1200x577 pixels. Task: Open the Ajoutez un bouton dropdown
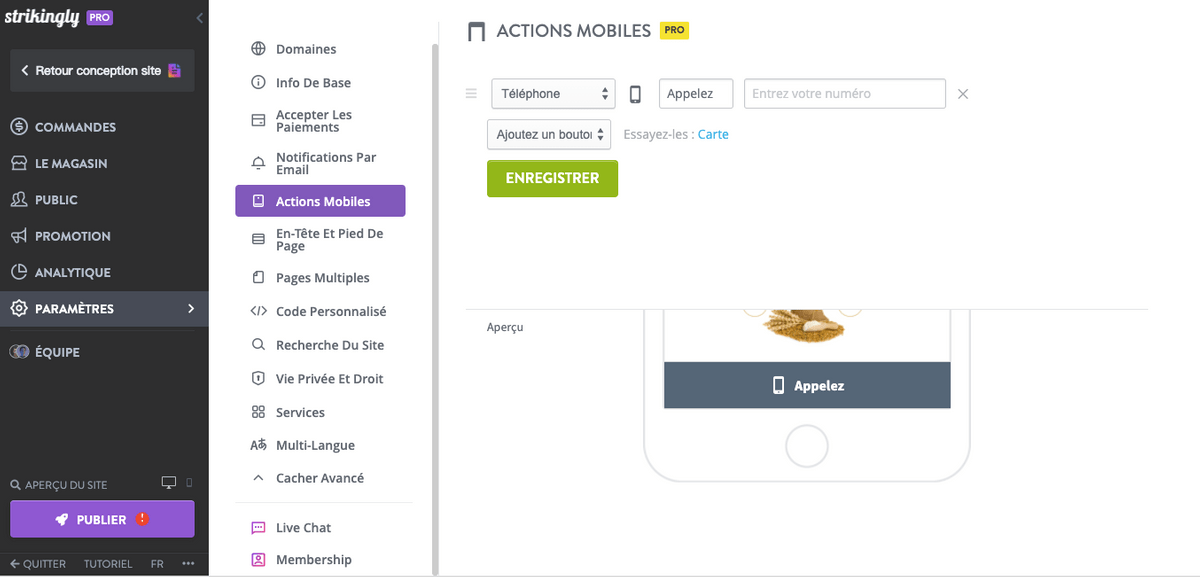click(x=548, y=135)
